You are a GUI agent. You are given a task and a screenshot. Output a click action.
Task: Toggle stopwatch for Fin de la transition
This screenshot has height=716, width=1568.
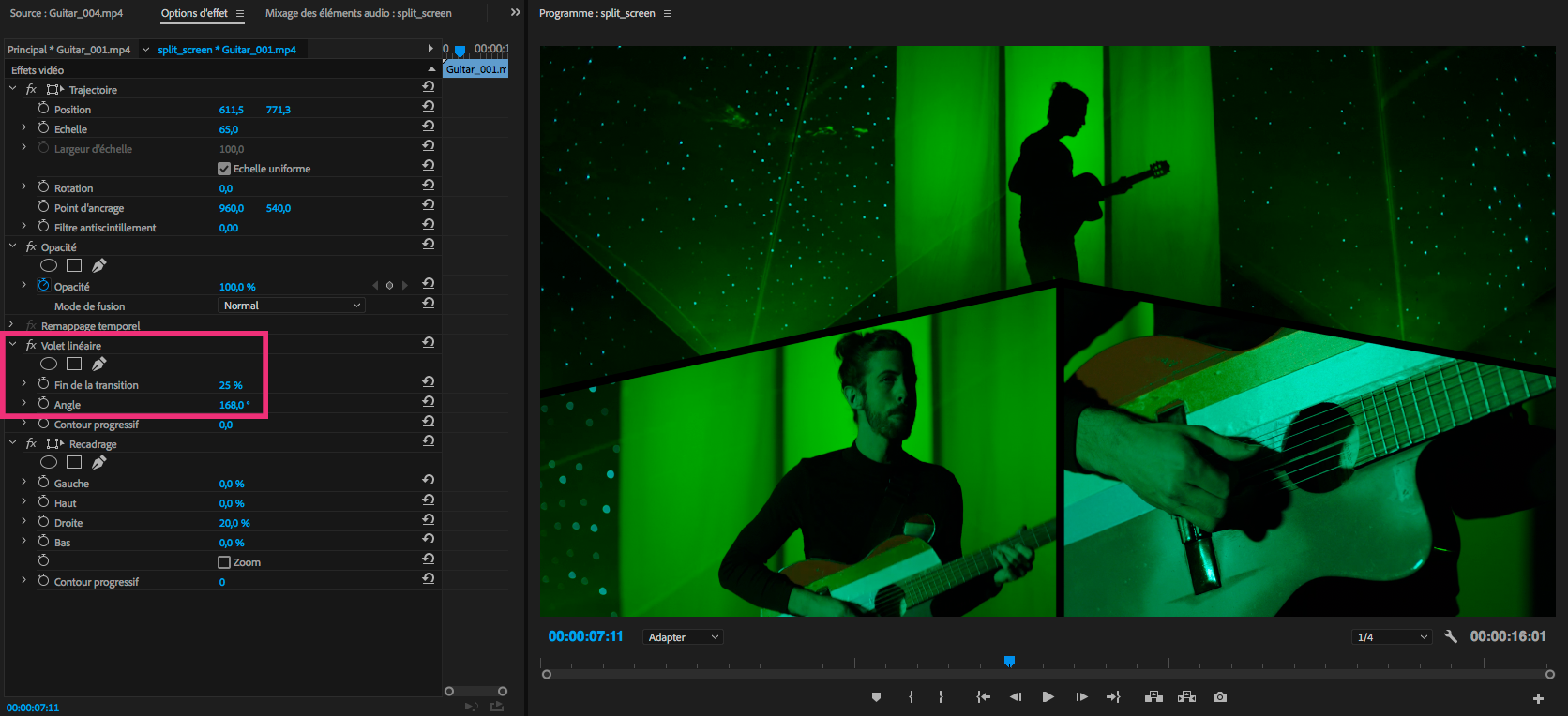[x=43, y=384]
